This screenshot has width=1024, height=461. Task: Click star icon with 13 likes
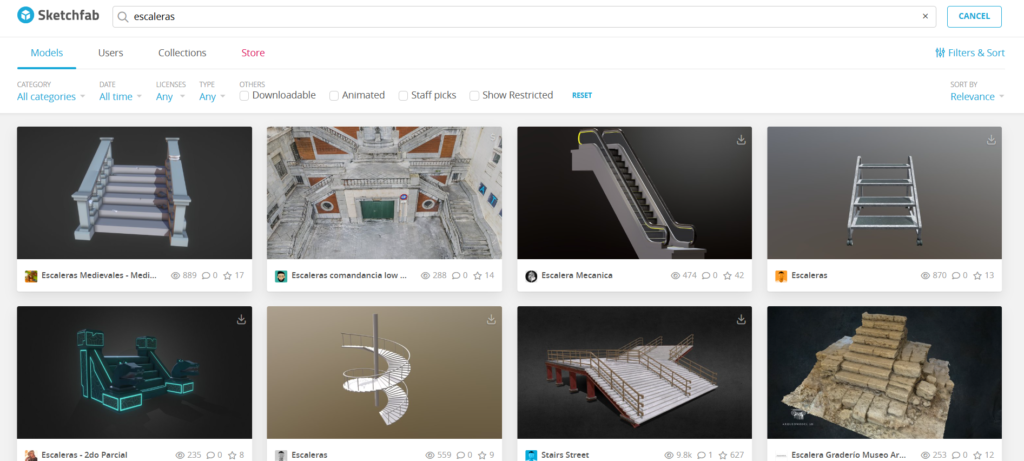tap(978, 276)
